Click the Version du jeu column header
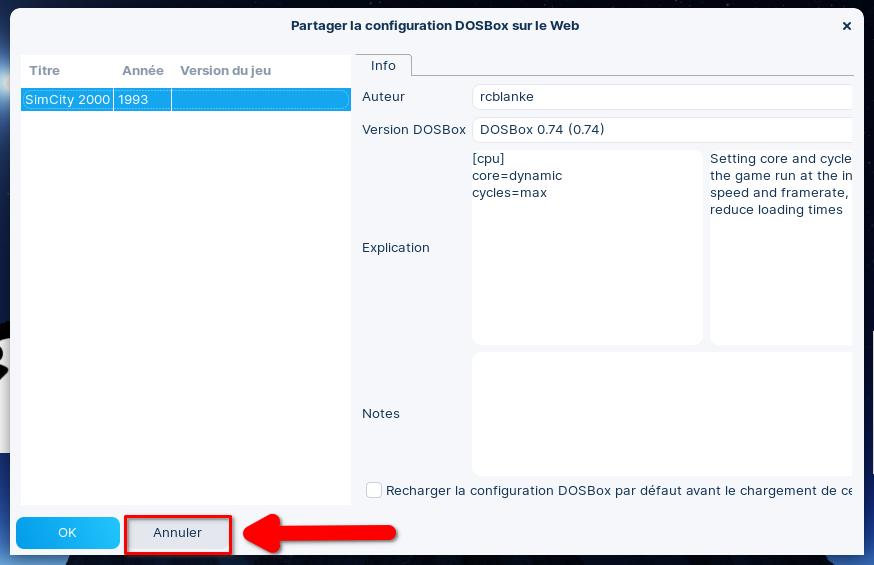 [x=225, y=71]
